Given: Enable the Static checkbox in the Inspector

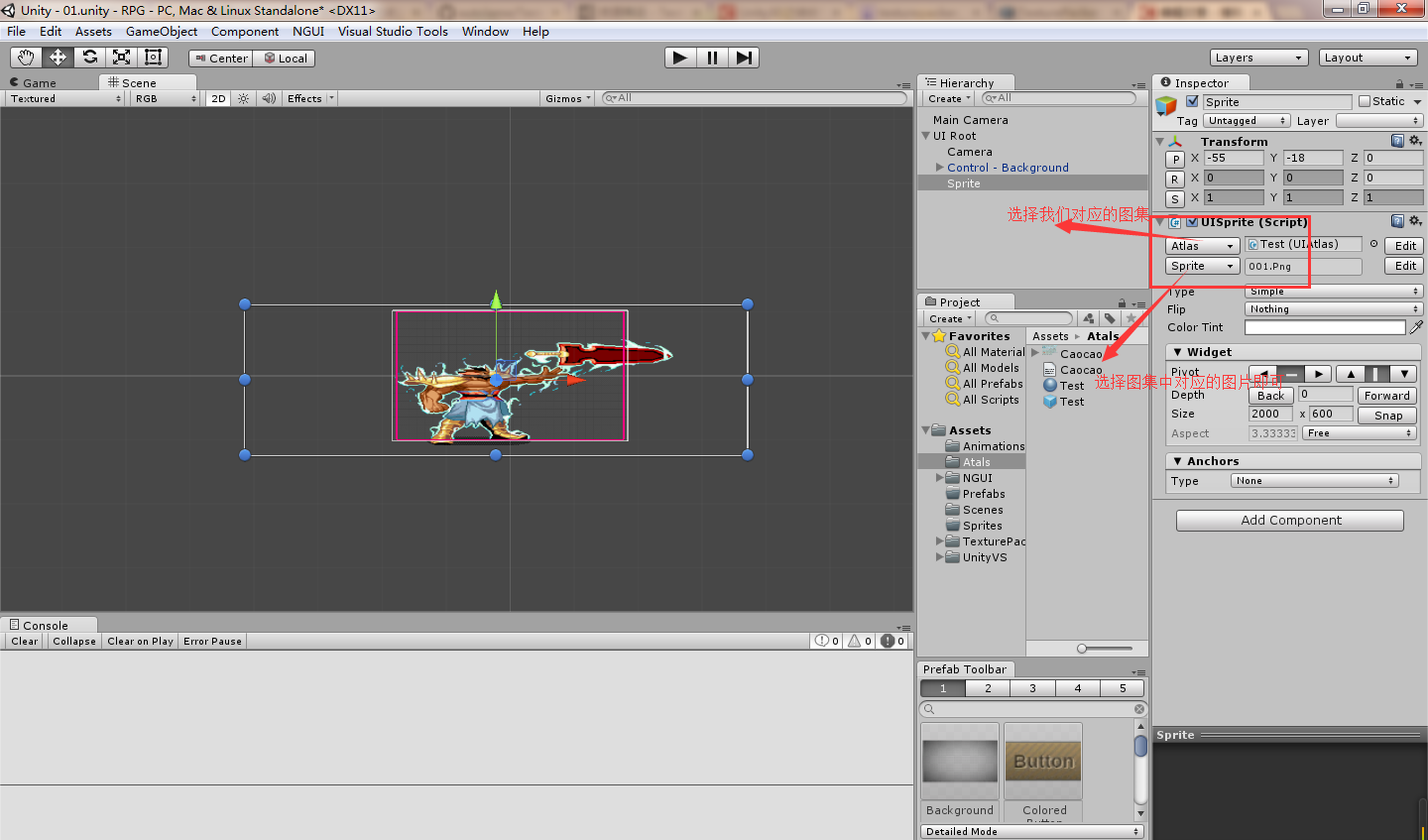Looking at the screenshot, I should 1365,101.
